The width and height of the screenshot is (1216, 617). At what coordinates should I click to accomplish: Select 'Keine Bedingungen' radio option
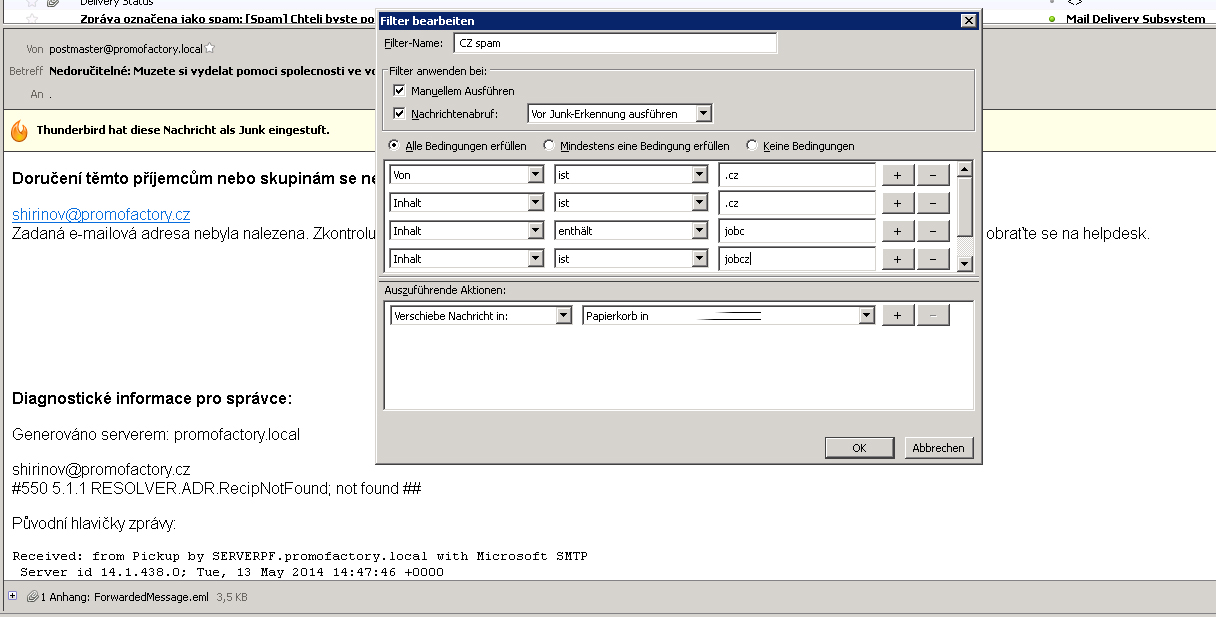coord(752,146)
